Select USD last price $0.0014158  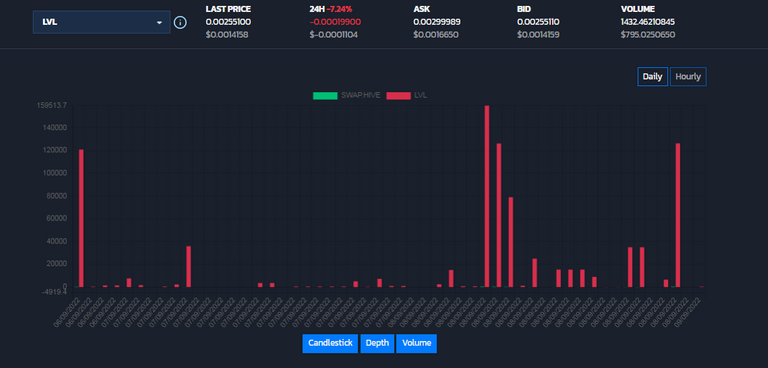pos(228,35)
